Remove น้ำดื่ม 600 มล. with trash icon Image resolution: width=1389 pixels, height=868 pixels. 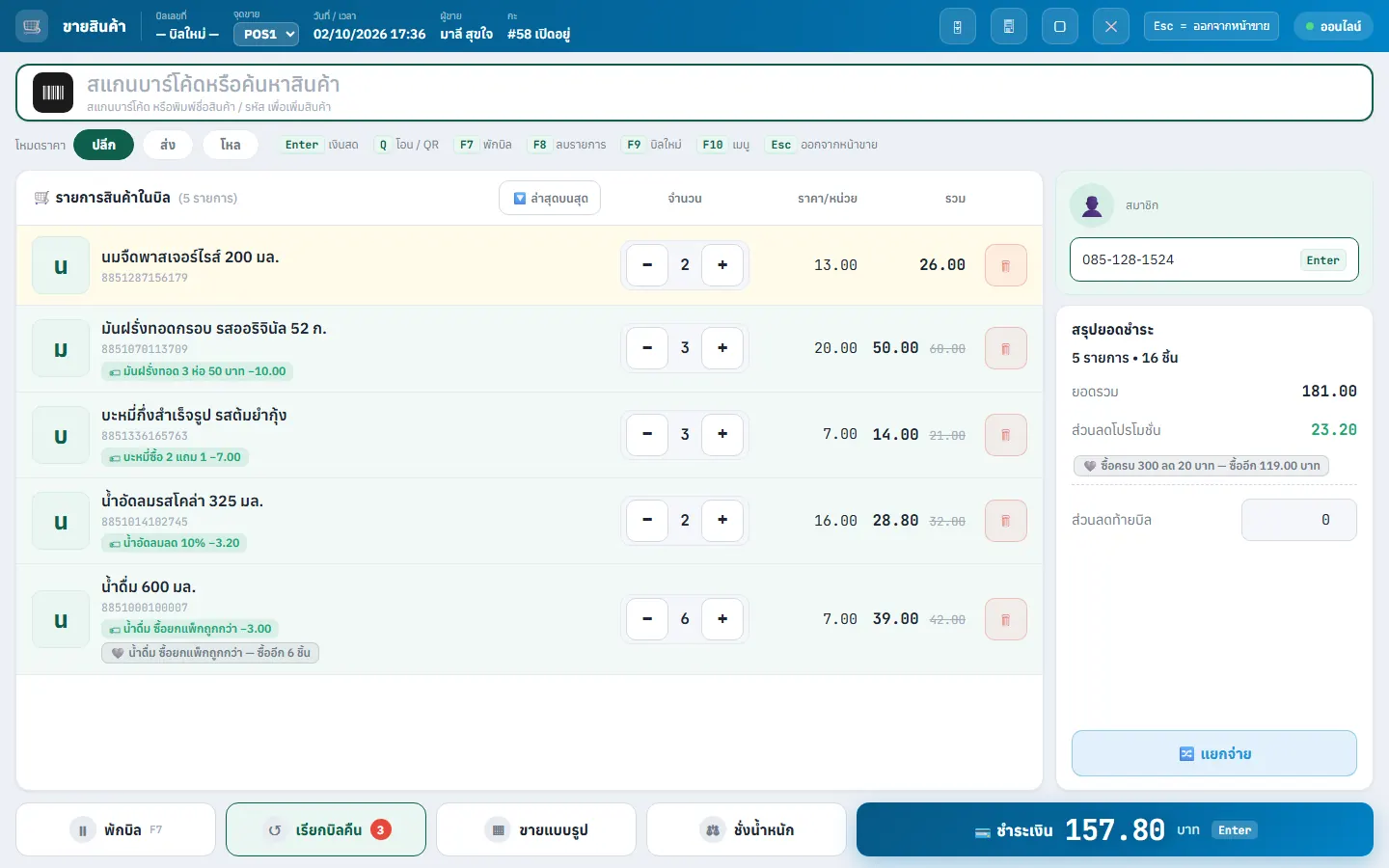1006,619
